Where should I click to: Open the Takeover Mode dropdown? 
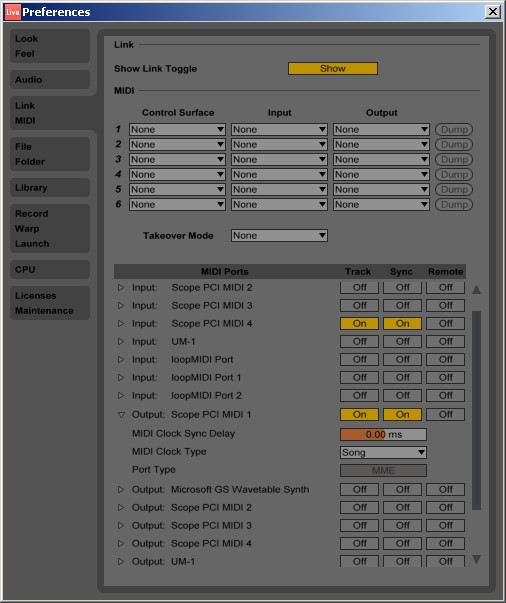coord(279,235)
